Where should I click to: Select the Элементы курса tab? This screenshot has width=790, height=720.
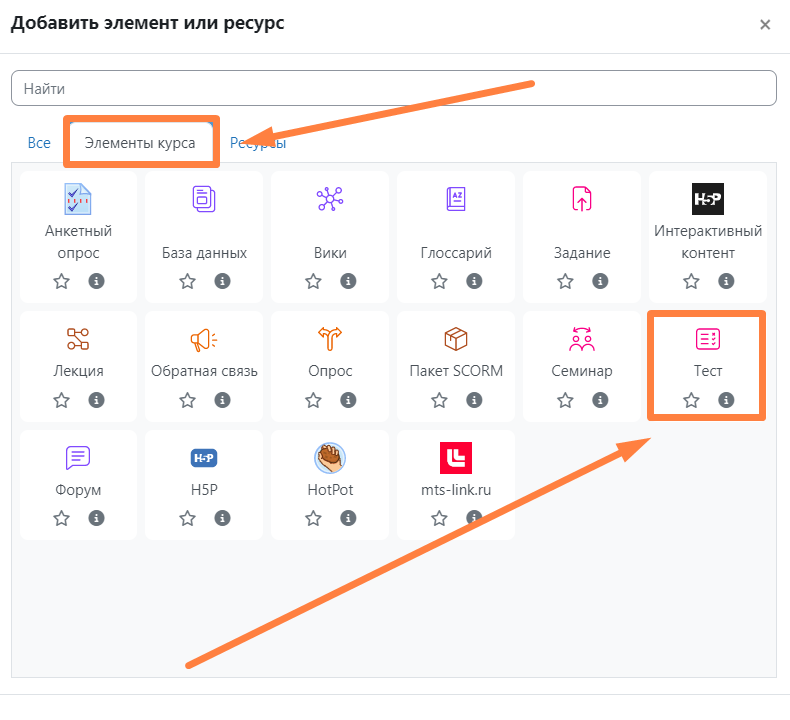click(140, 143)
